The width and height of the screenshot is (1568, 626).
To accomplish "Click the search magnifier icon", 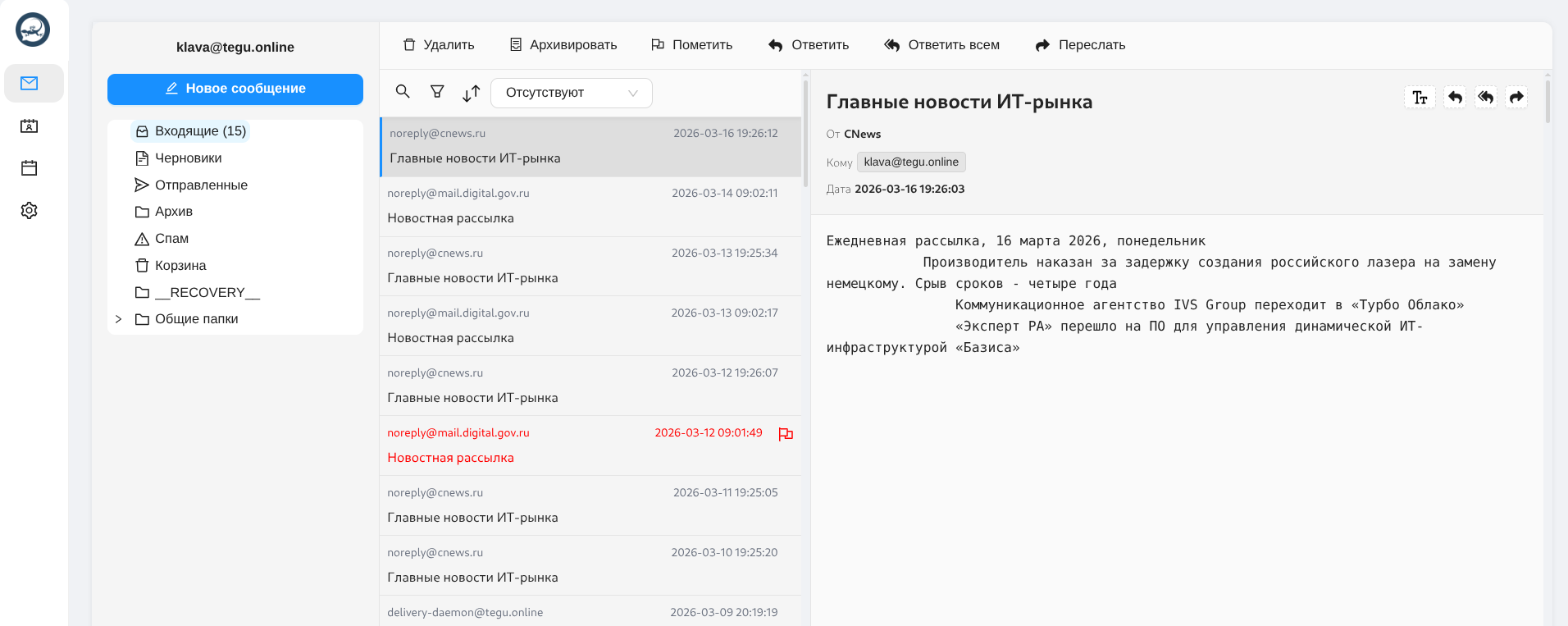I will point(403,92).
